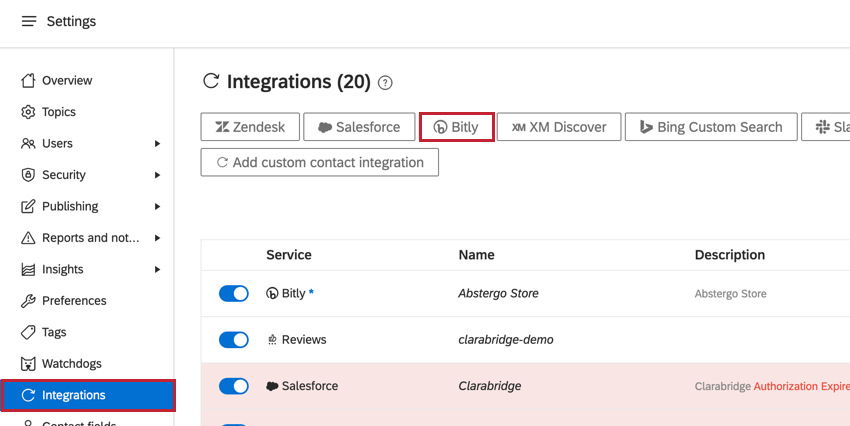Click the Insights chart icon in sidebar
The width and height of the screenshot is (850, 426).
pos(28,269)
